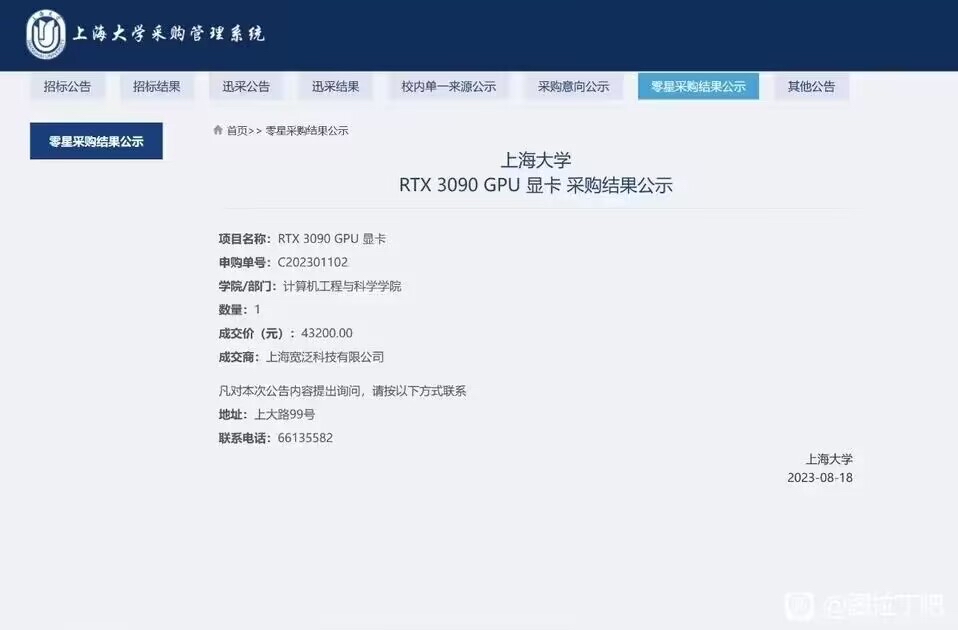Screen dimensions: 958x630
Task: Switch to the 招标结果 tab
Action: pyautogui.click(x=156, y=86)
